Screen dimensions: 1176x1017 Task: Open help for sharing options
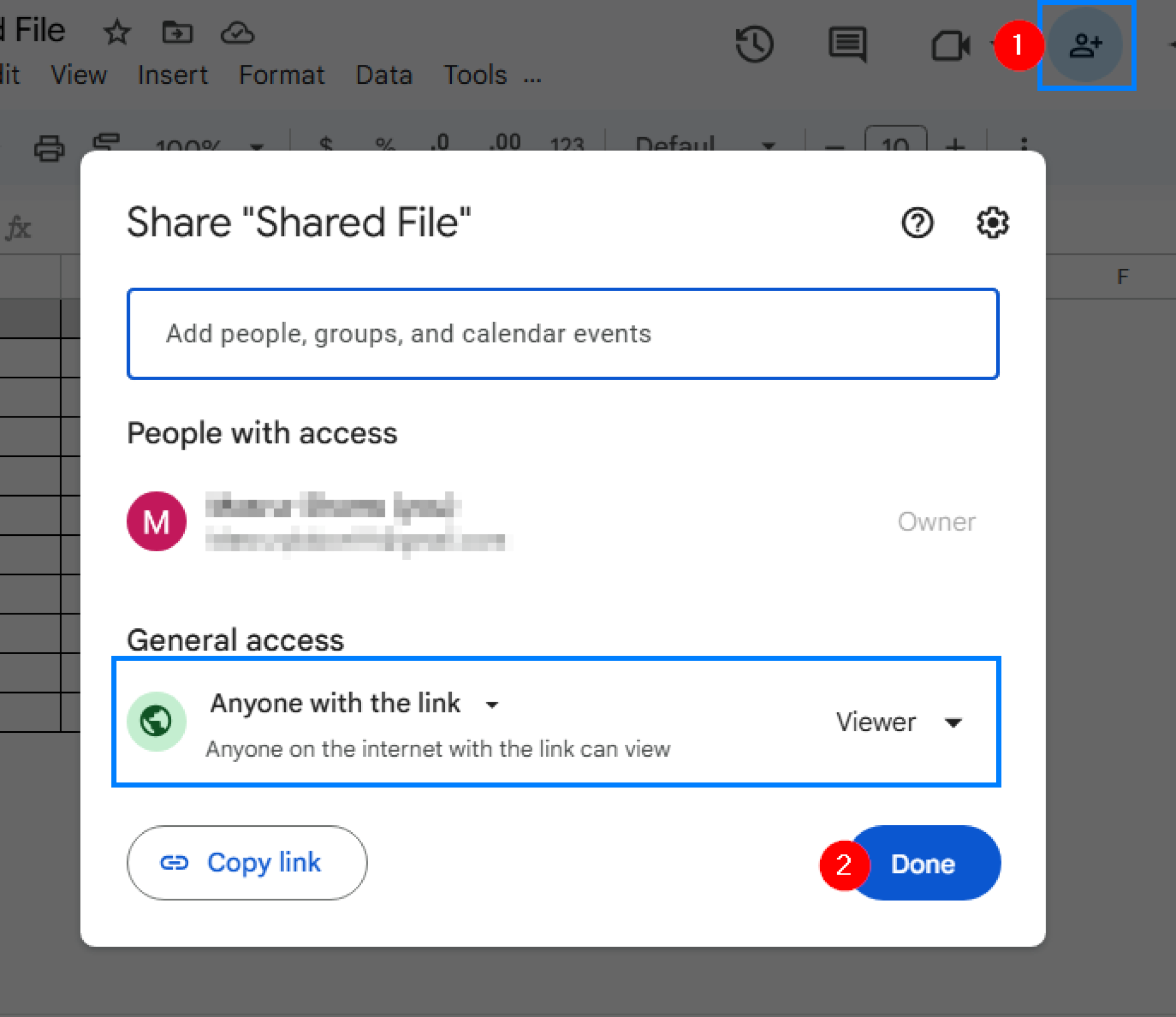pyautogui.click(x=916, y=223)
